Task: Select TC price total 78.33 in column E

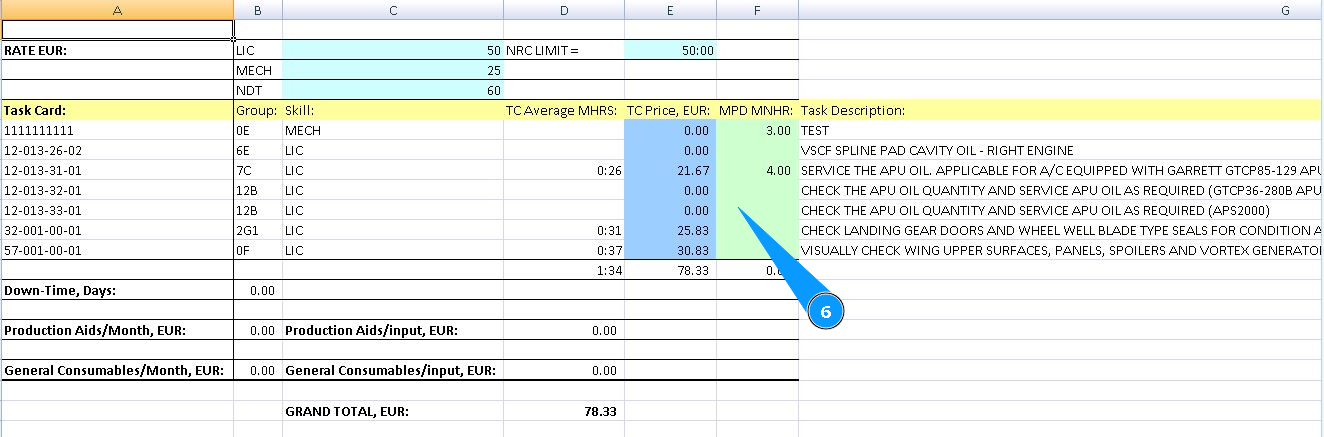Action: point(670,270)
